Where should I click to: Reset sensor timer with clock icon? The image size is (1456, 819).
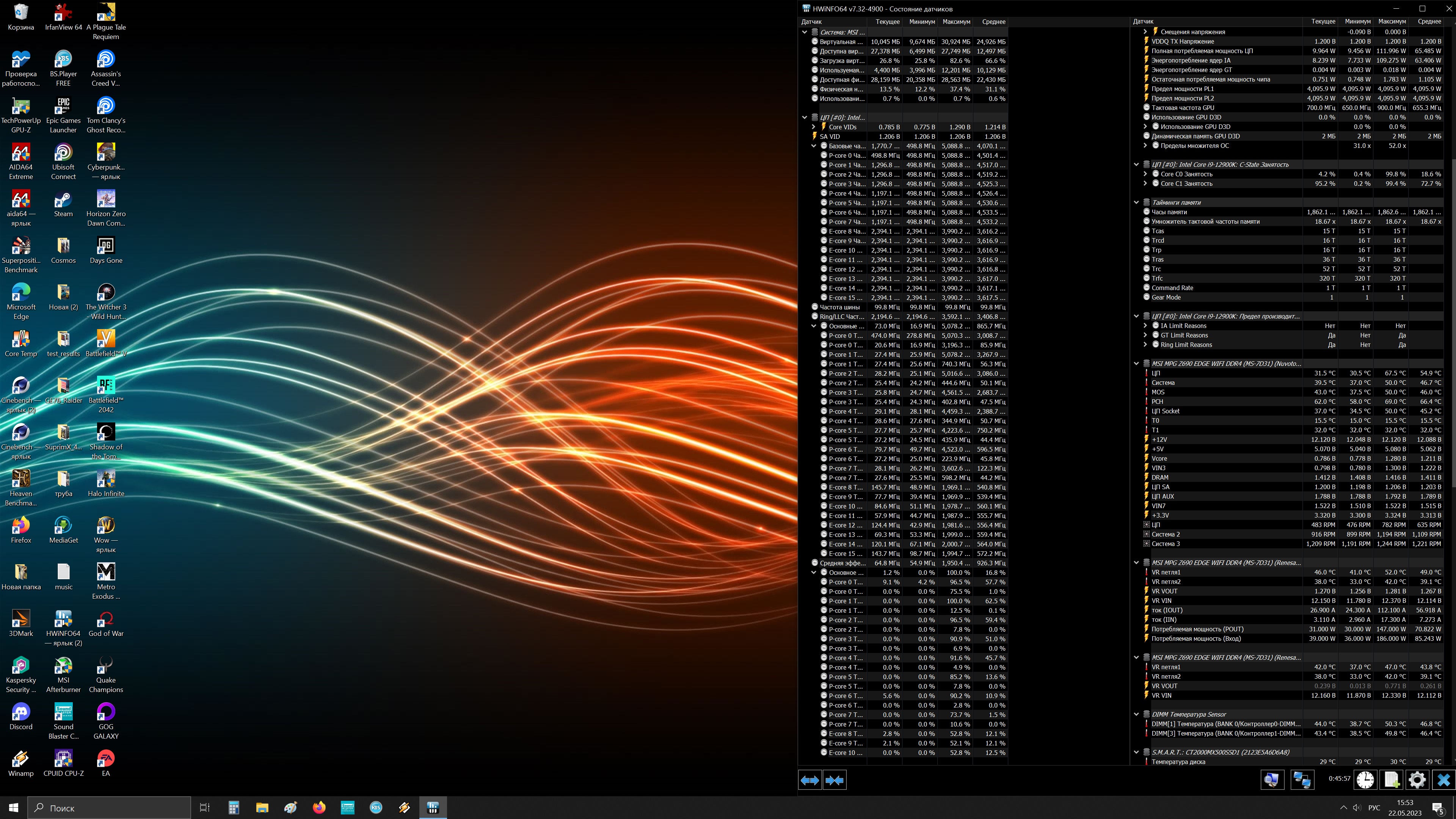point(1365,780)
